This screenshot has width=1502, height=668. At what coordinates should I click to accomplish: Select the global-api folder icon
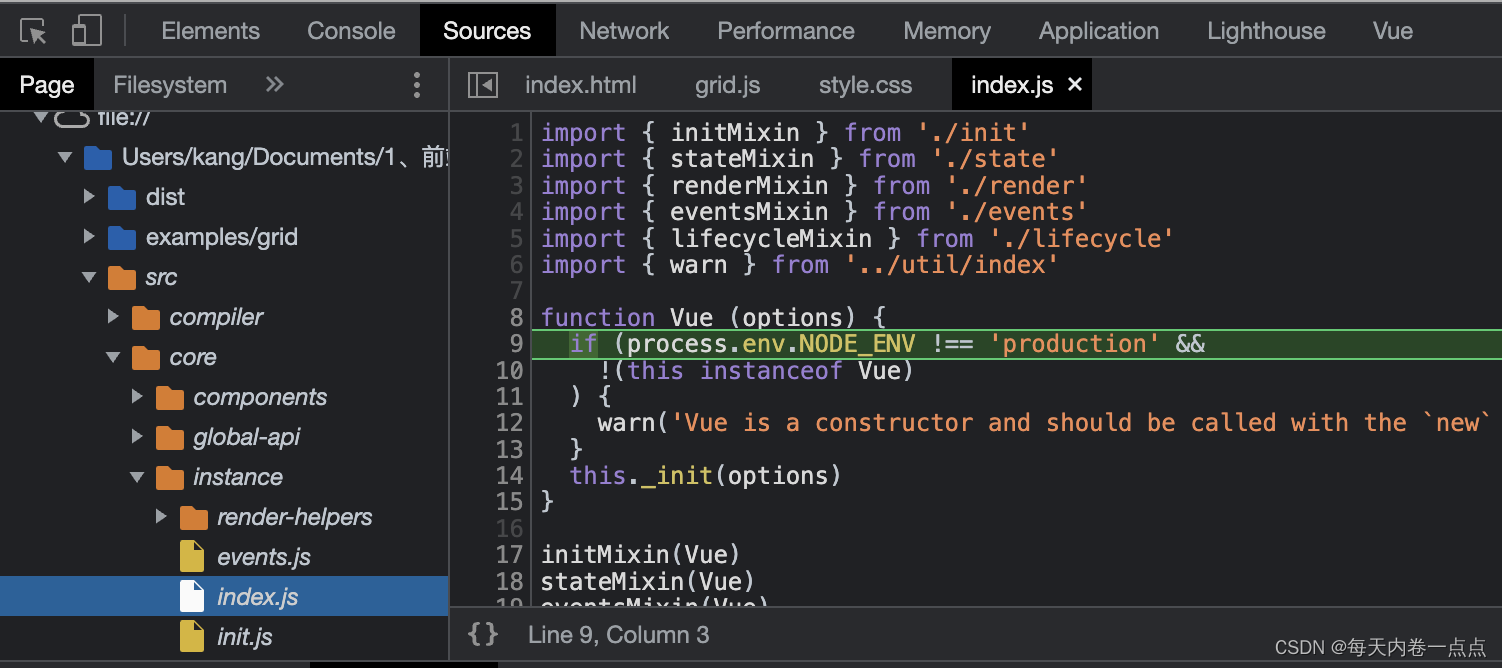coord(170,437)
